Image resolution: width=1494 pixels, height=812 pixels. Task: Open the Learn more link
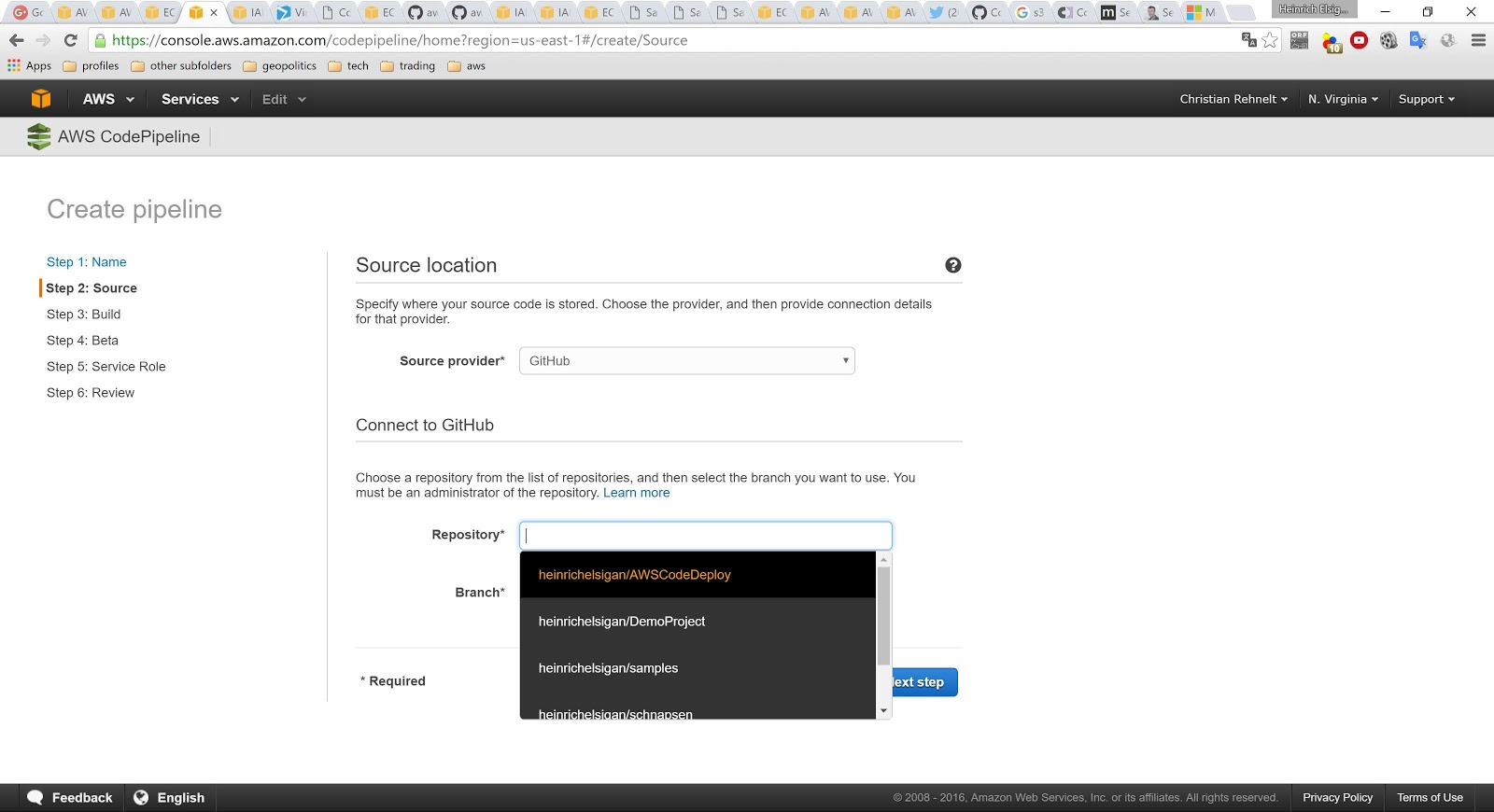pyautogui.click(x=637, y=493)
